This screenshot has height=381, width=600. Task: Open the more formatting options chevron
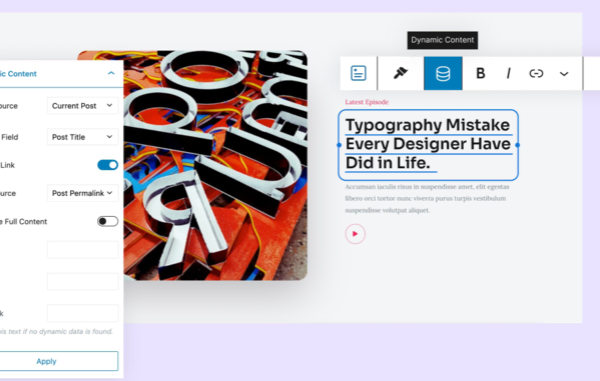(564, 74)
